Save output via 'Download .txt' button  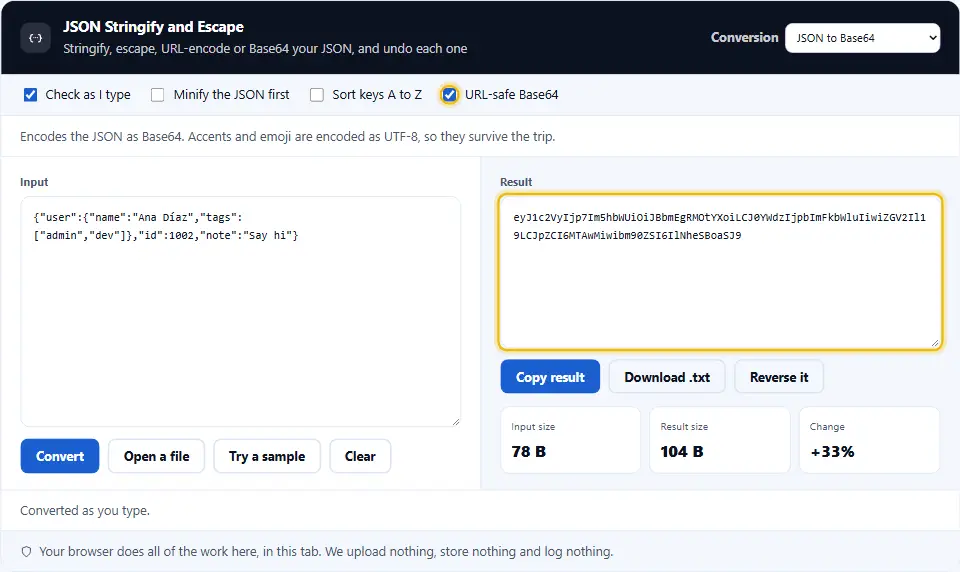[x=667, y=377]
